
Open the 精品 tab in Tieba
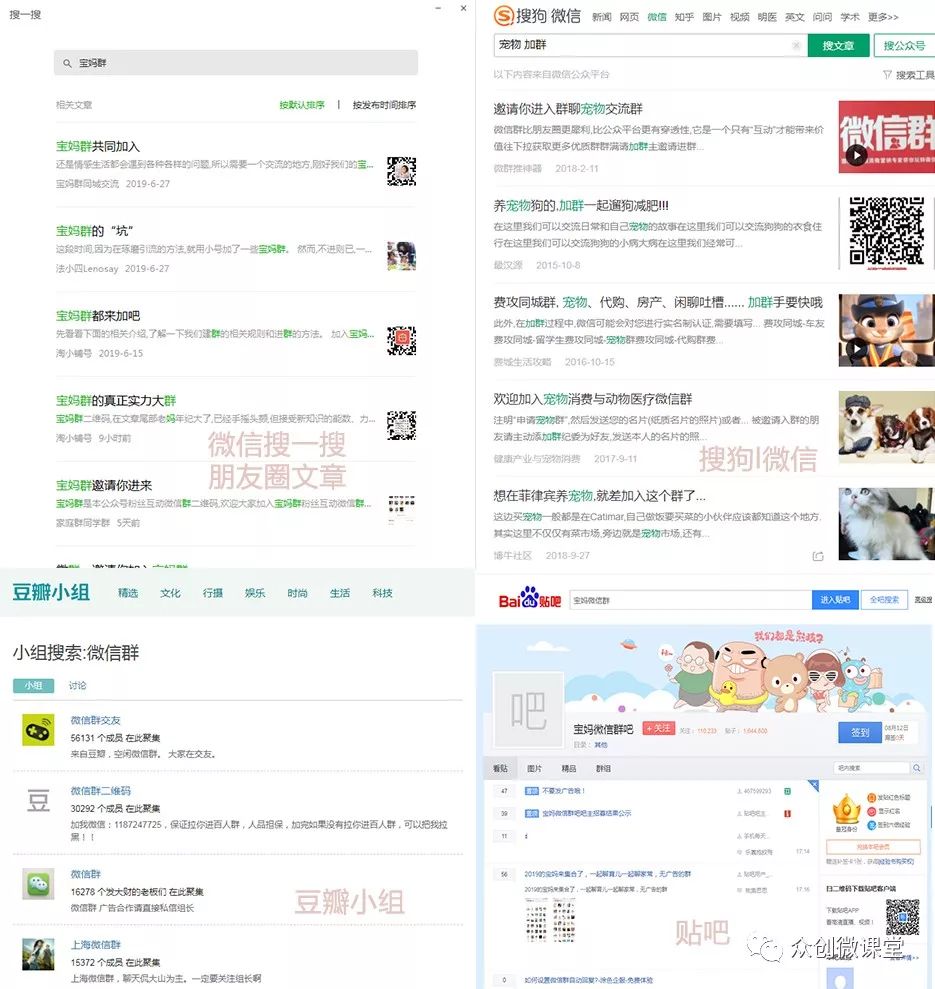pos(568,768)
